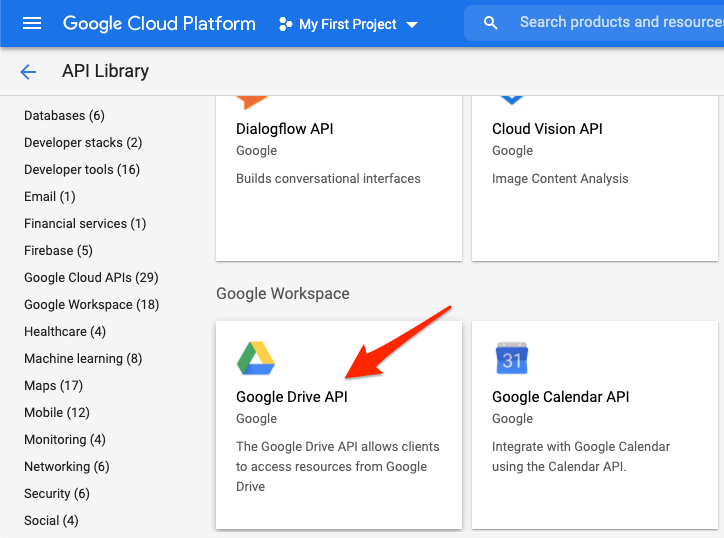This screenshot has width=724, height=538.
Task: Filter by Developer tools (16)
Action: point(82,169)
